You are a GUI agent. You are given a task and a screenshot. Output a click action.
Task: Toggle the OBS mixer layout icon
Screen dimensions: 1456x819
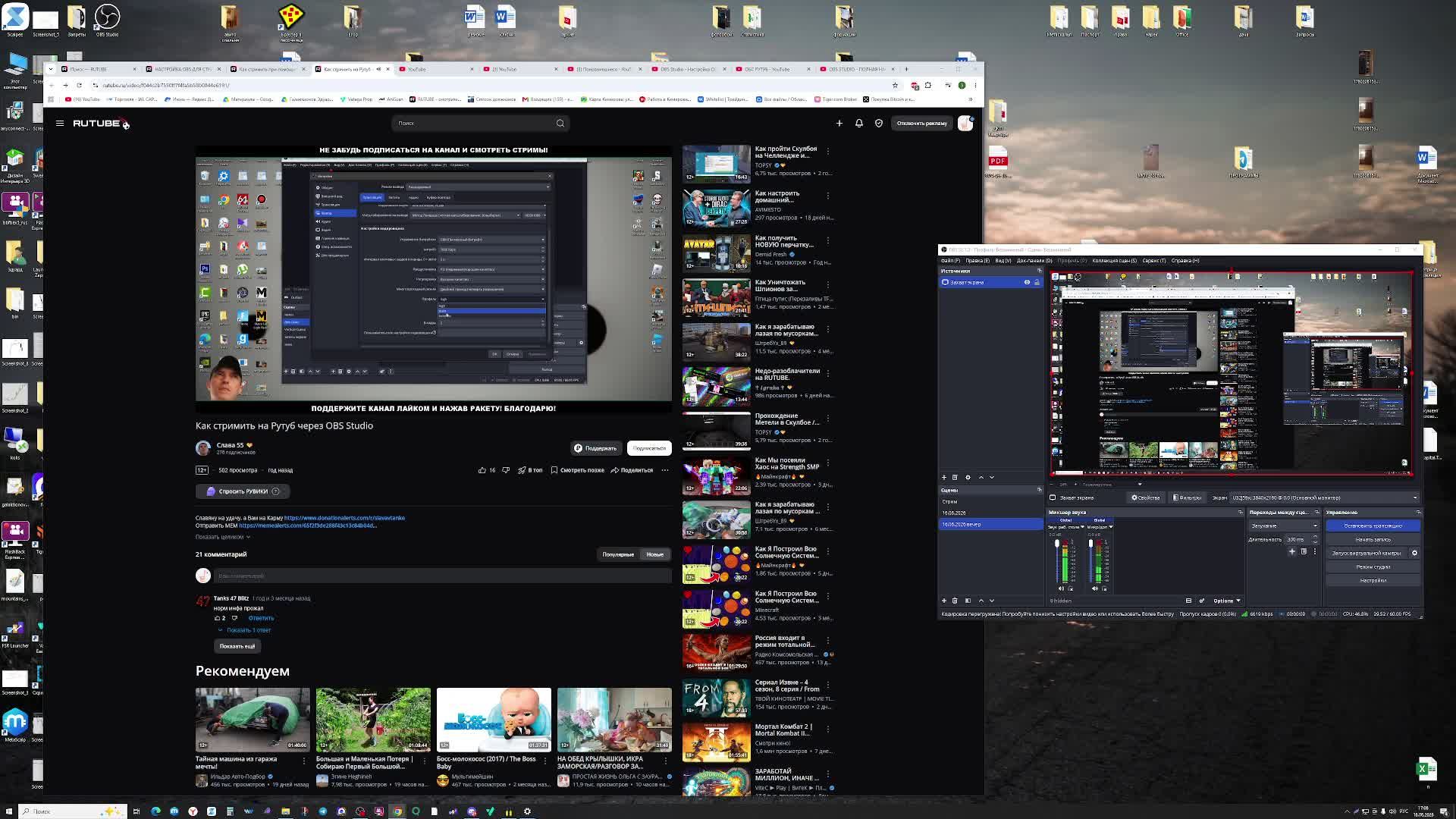pyautogui.click(x=1188, y=601)
